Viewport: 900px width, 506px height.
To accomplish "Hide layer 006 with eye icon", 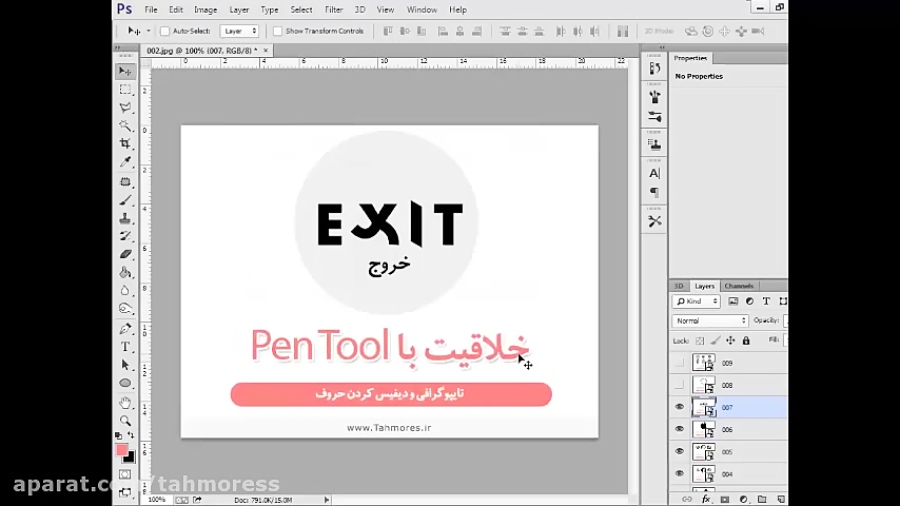I will tap(680, 429).
